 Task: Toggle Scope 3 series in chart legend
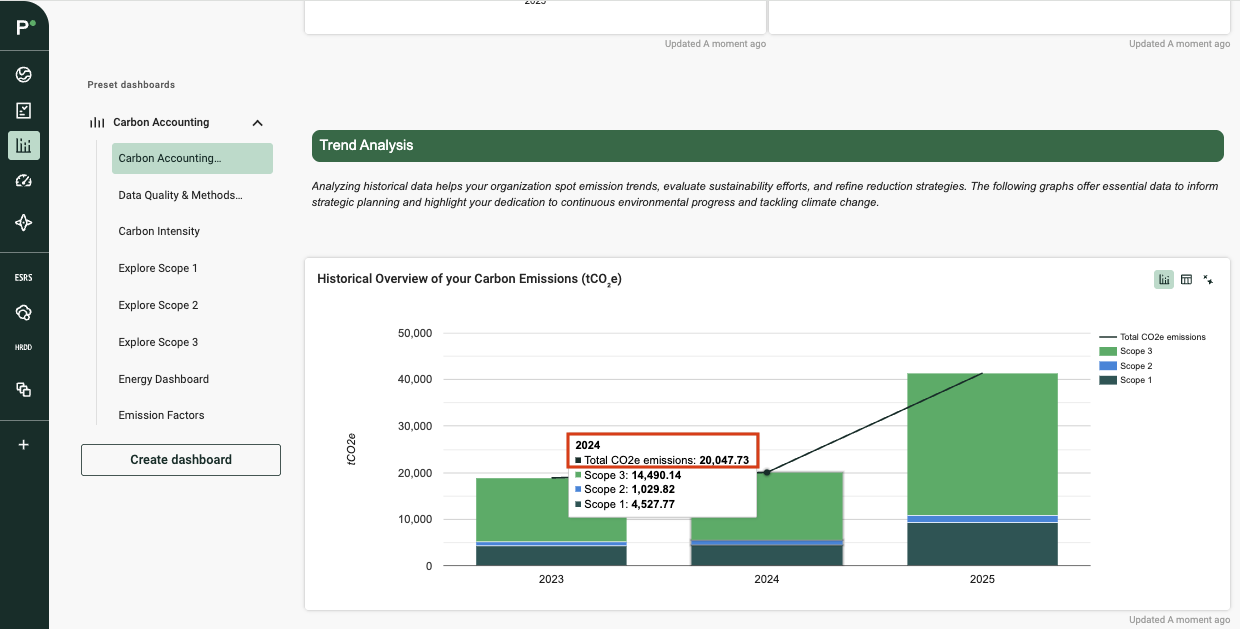[1135, 352]
